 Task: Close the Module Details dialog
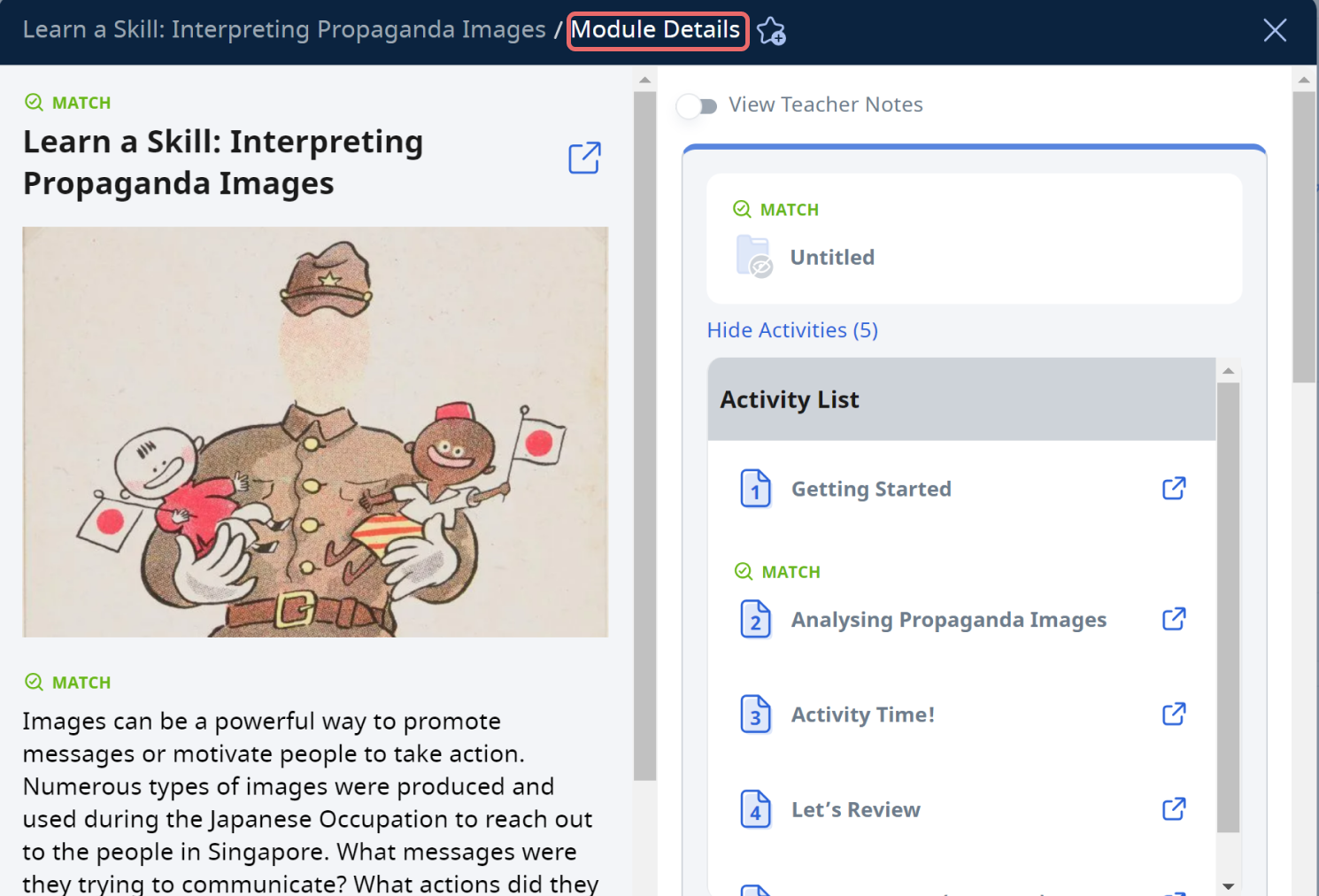pyautogui.click(x=1275, y=30)
